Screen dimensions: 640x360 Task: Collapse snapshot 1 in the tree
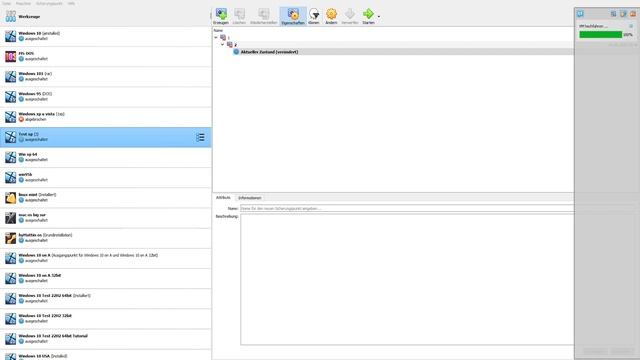coord(216,38)
